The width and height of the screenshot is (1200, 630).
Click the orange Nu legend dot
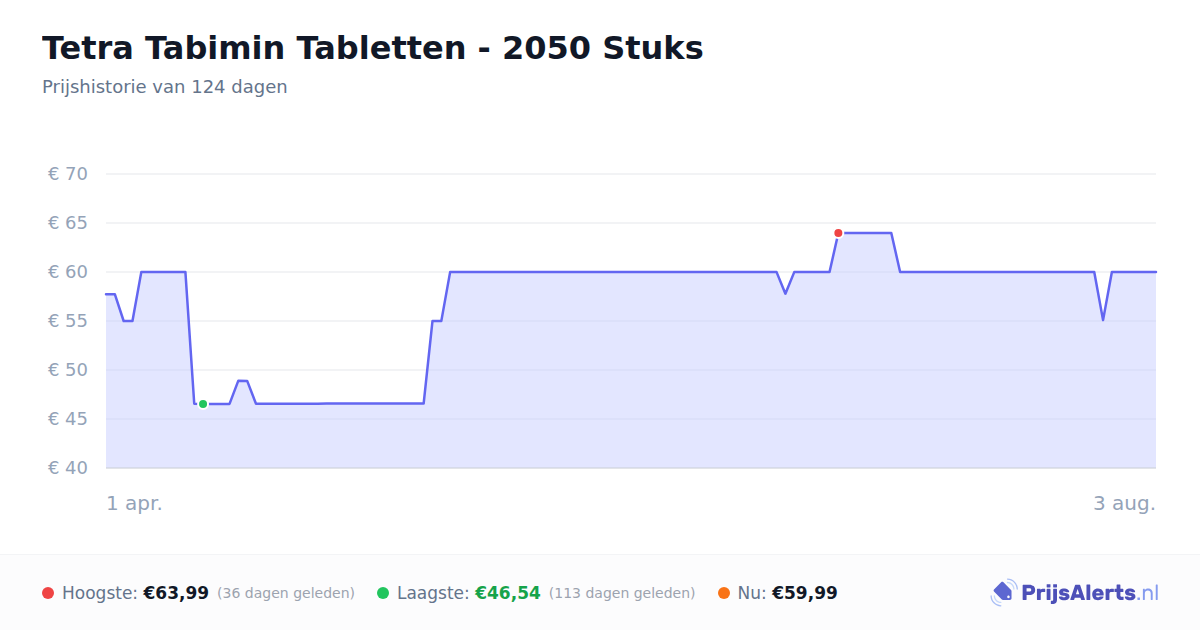pyautogui.click(x=724, y=593)
